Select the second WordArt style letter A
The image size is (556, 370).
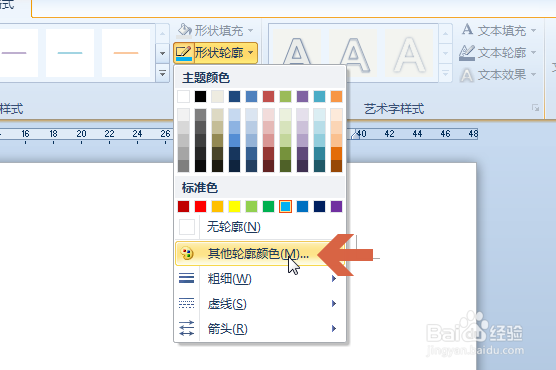pyautogui.click(x=353, y=53)
